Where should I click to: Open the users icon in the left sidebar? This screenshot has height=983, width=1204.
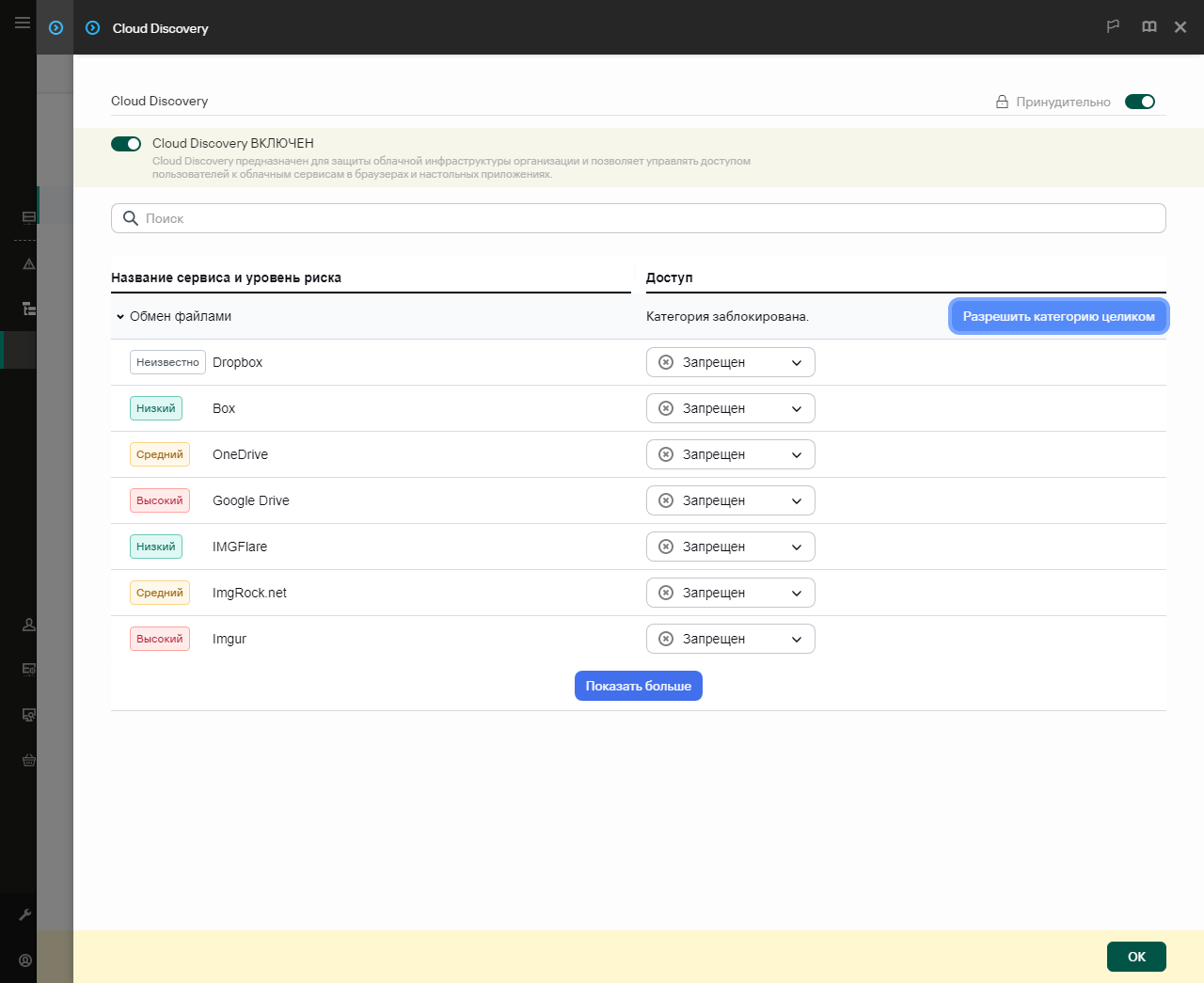28,624
